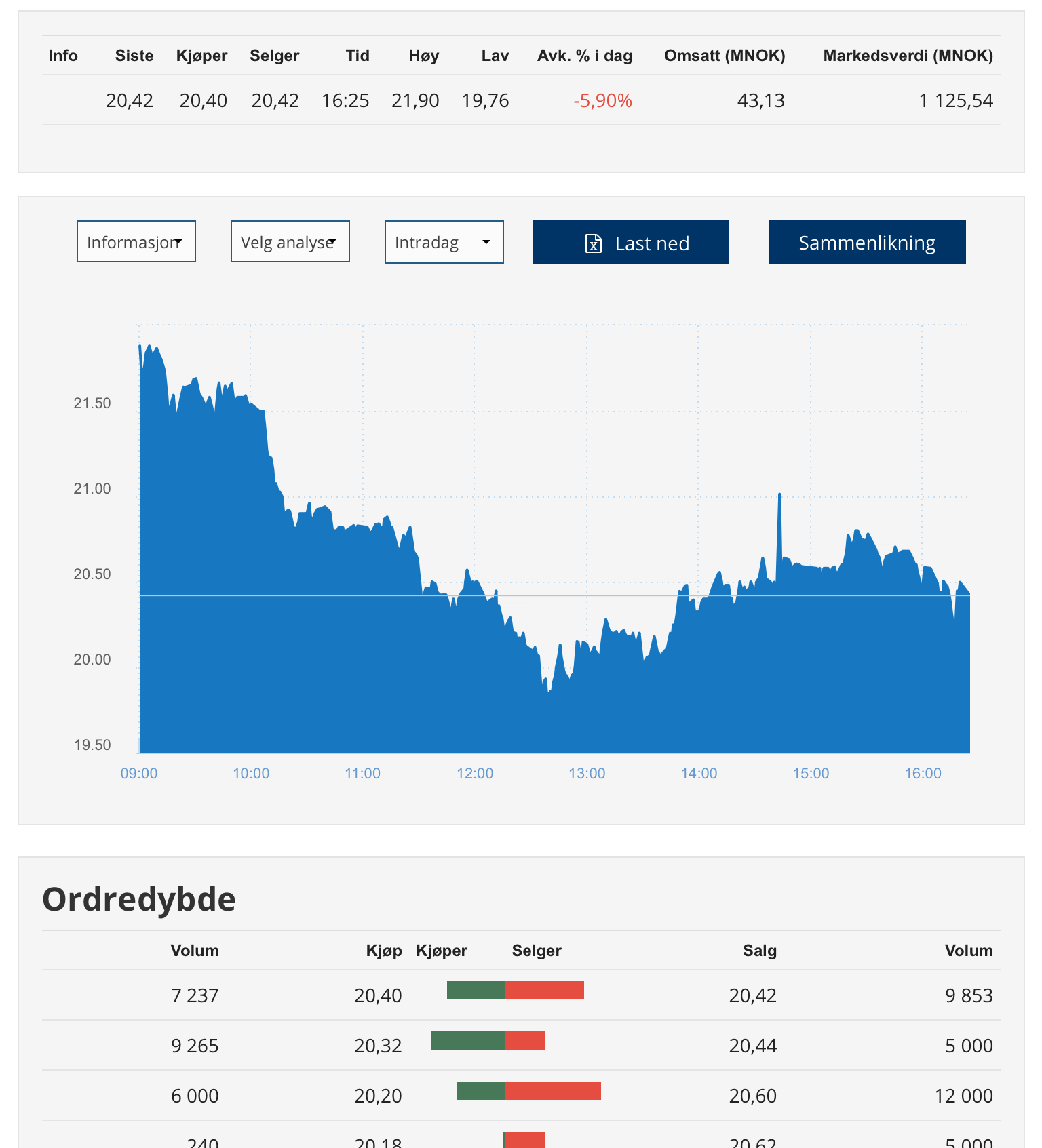Open the Sammenlikning comparison button

[x=868, y=242]
